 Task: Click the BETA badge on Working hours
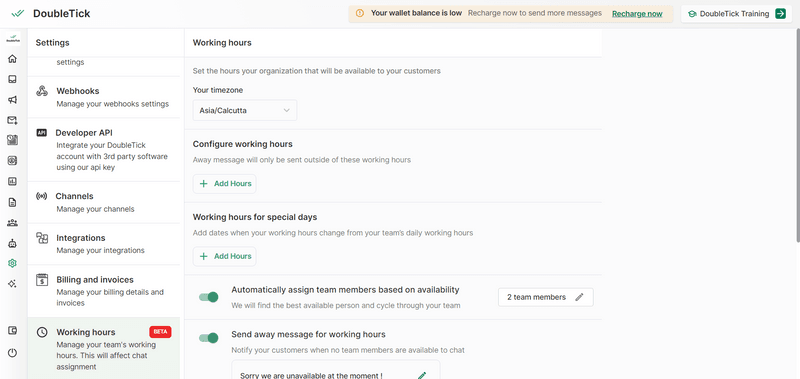(160, 332)
